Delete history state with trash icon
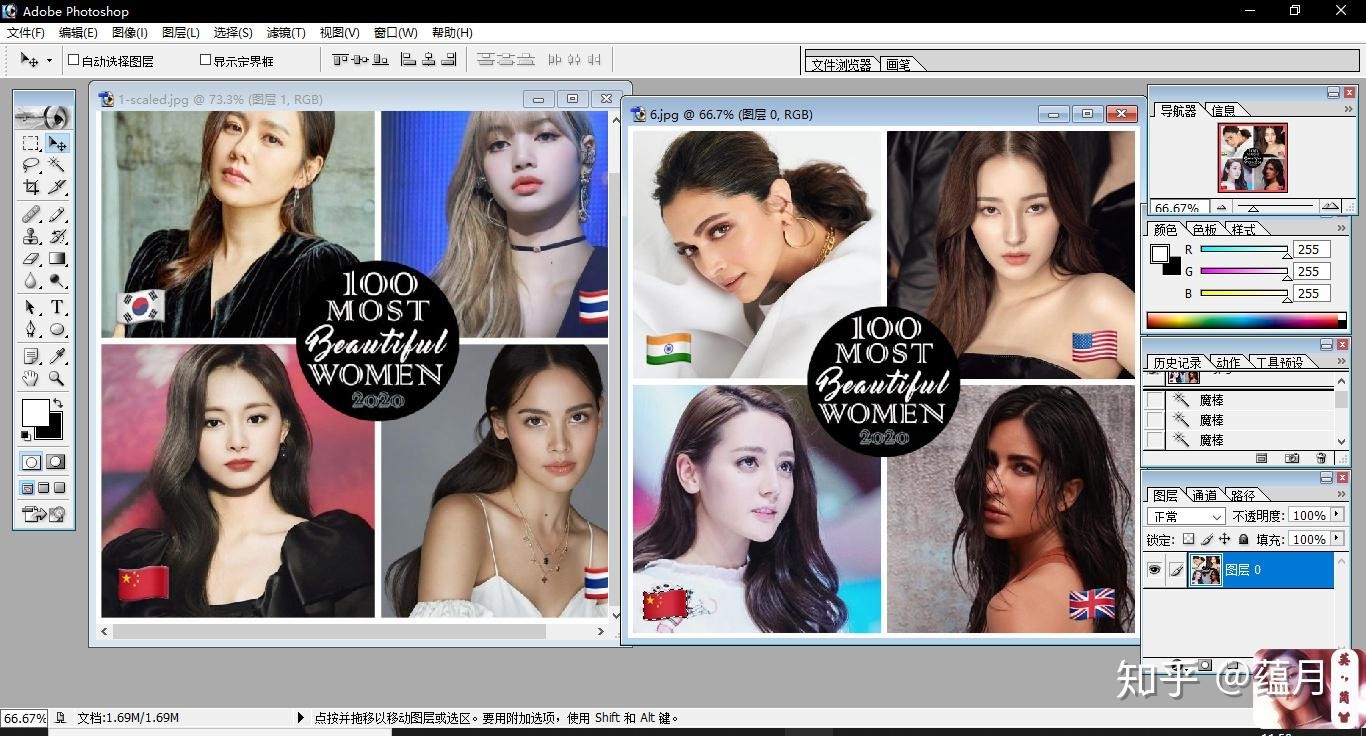The height and width of the screenshot is (736, 1366). click(x=1321, y=458)
